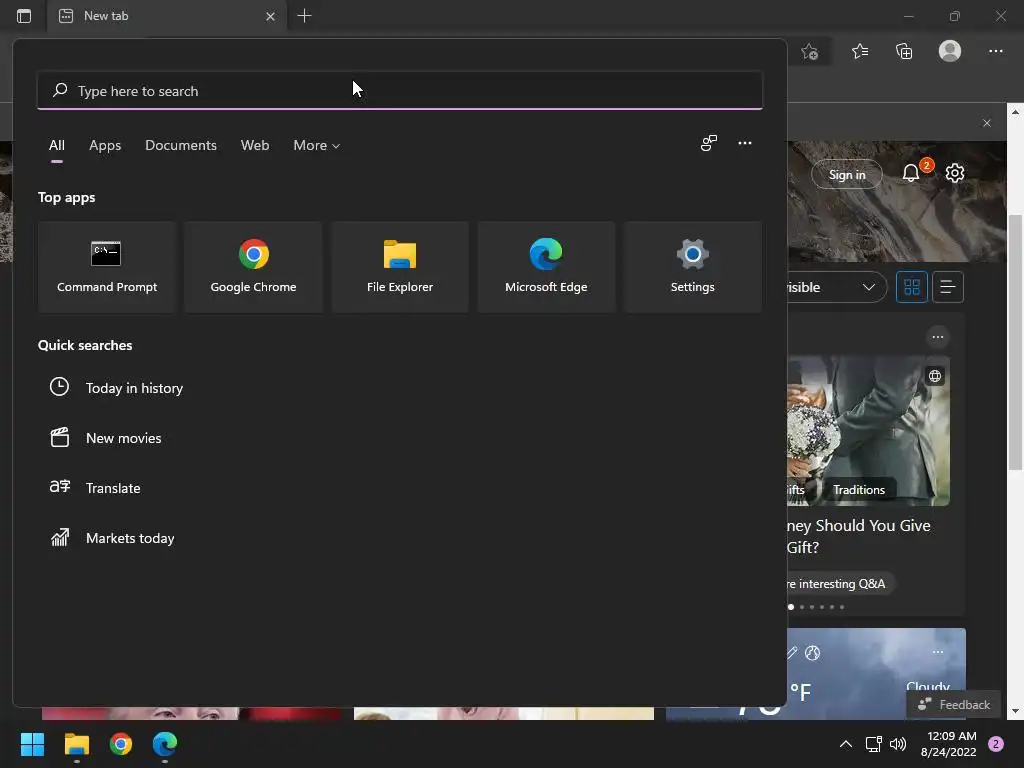Viewport: 1024px width, 768px height.
Task: Switch to the Web search tab
Action: 255,146
